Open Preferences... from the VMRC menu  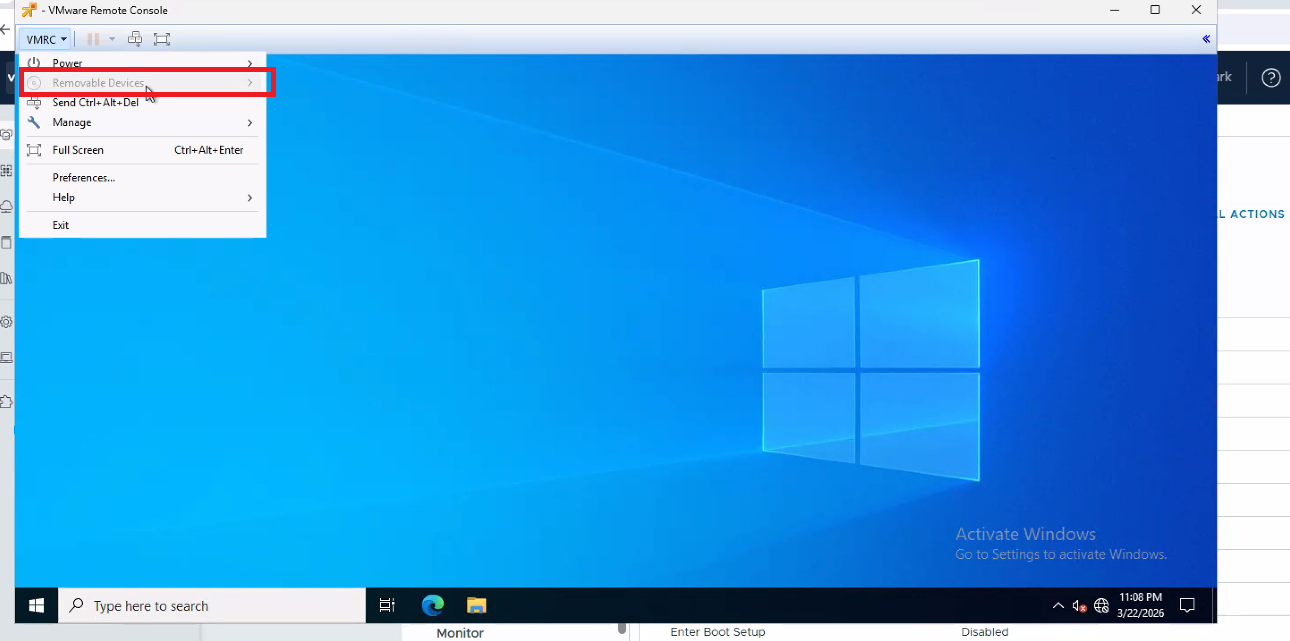(x=141, y=177)
